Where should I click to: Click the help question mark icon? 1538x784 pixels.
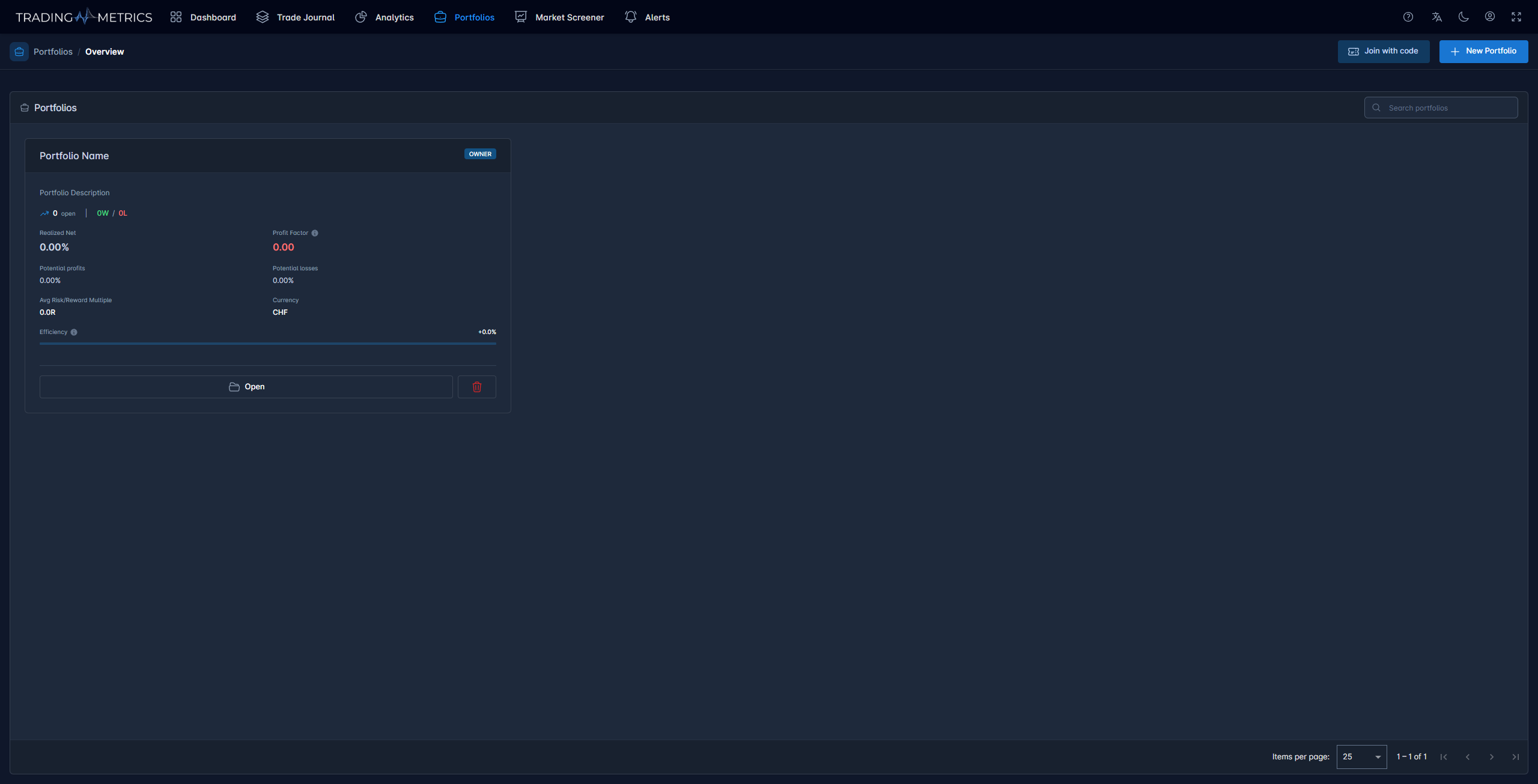(1408, 17)
